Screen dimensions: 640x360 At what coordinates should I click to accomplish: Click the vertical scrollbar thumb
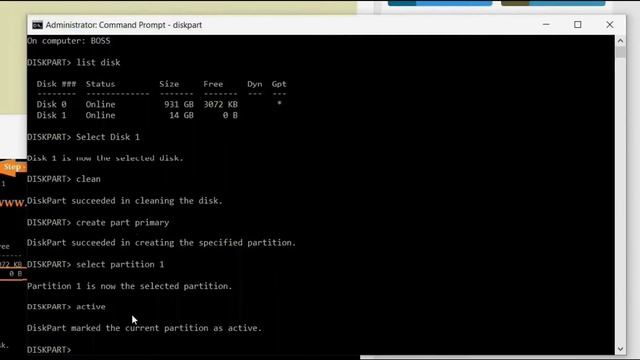click(x=620, y=52)
